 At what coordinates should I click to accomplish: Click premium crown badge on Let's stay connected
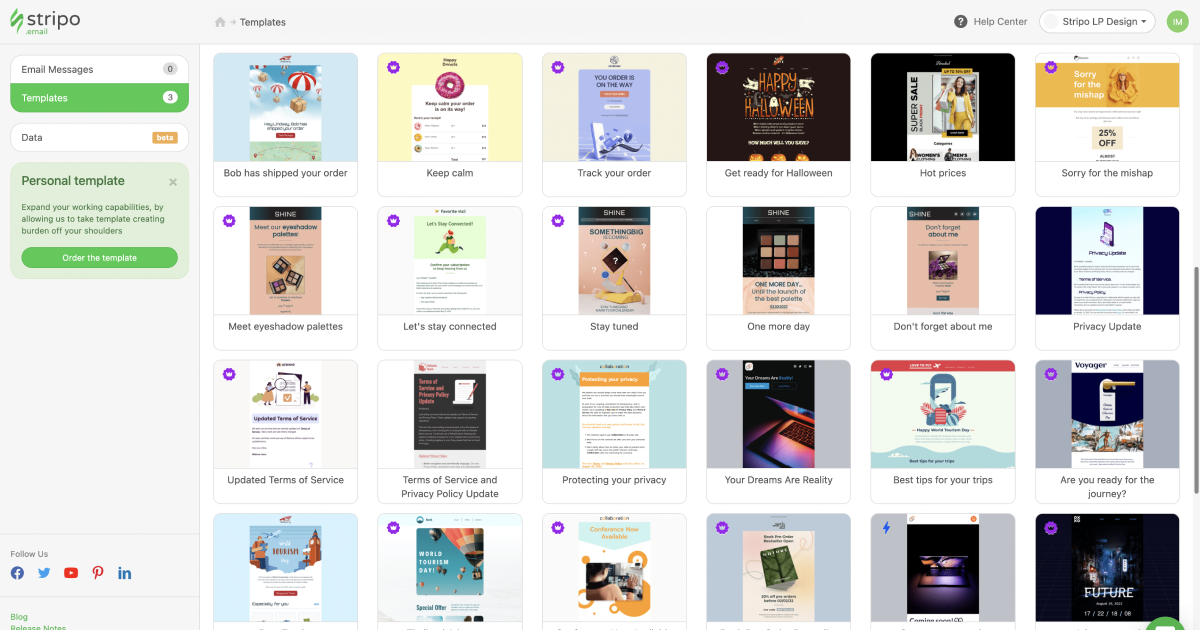click(393, 221)
